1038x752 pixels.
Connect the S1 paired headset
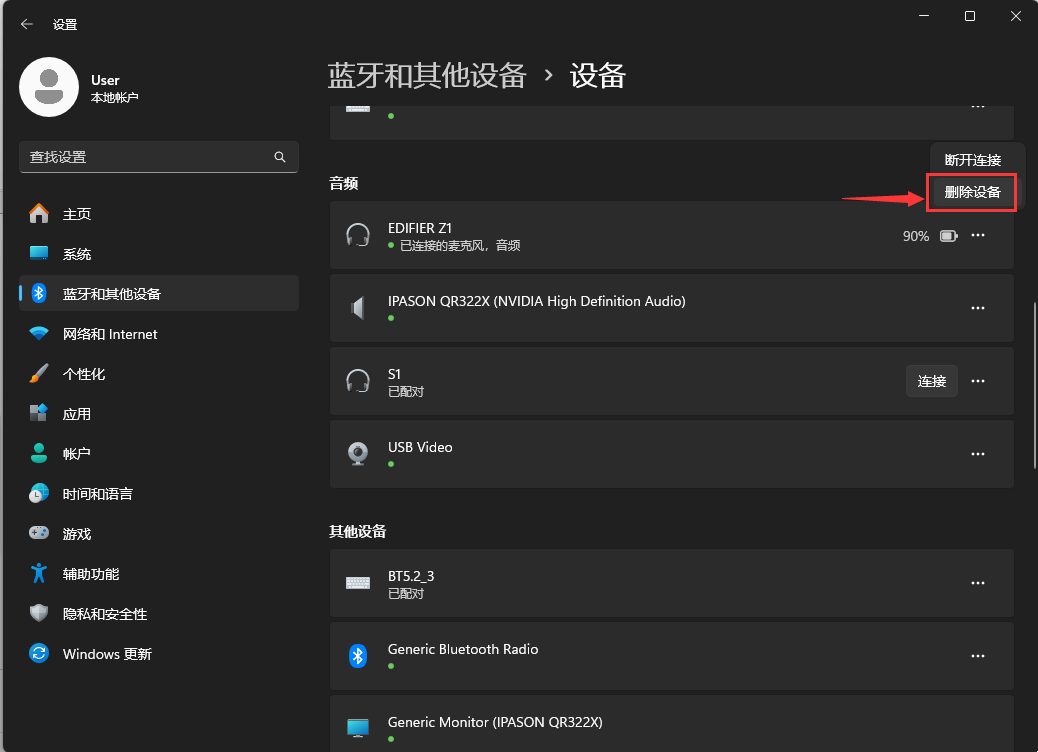931,381
